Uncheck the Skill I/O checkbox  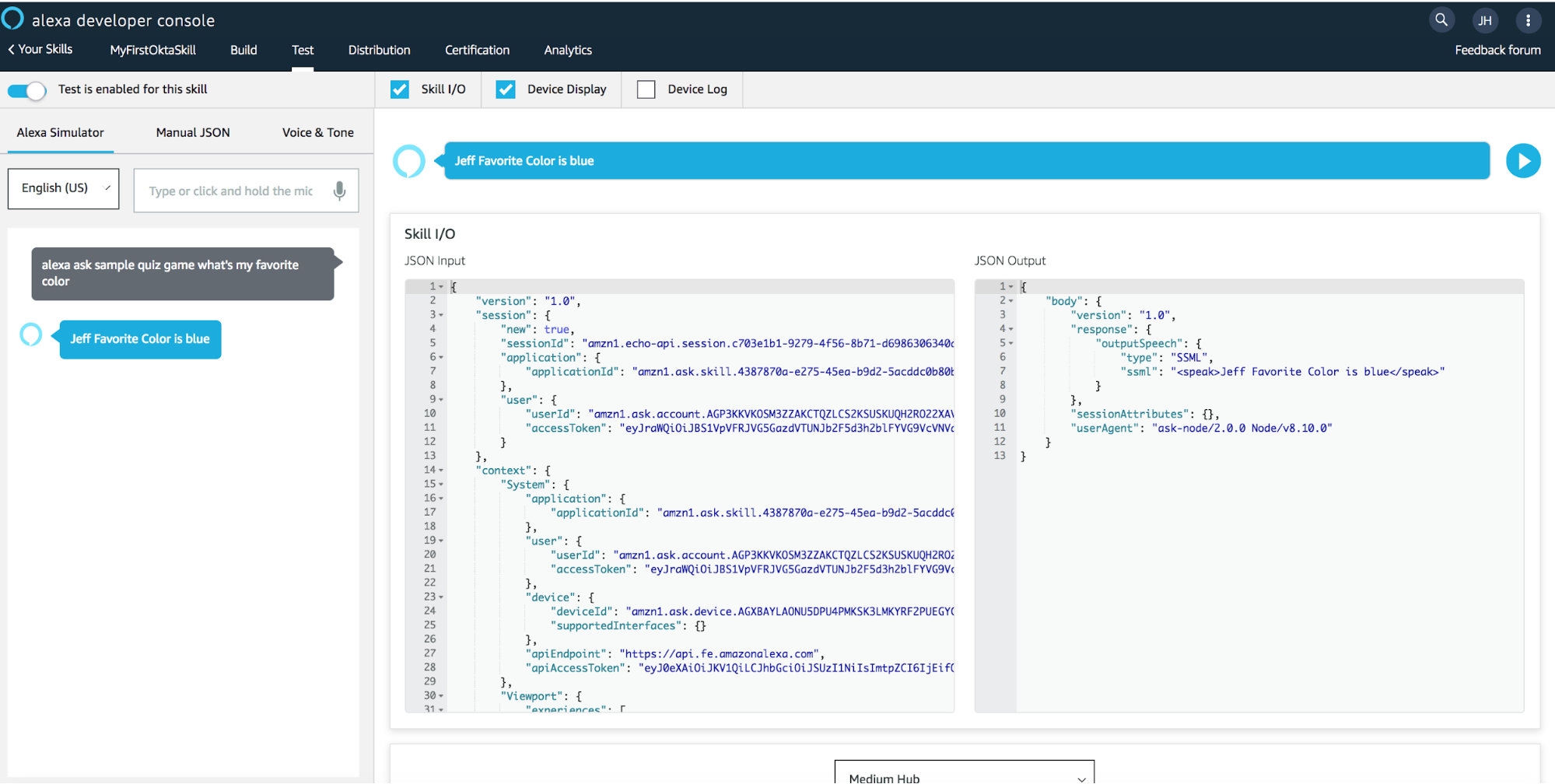(400, 89)
